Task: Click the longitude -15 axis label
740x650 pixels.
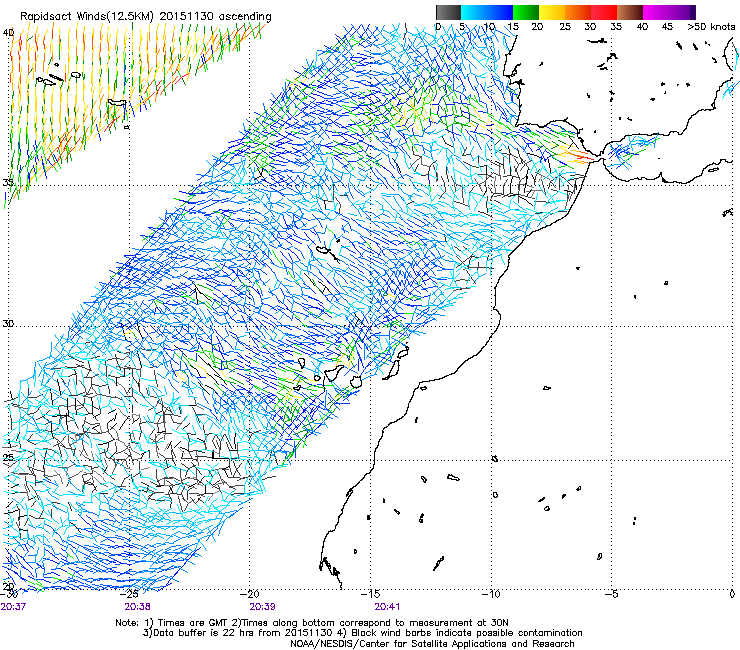Action: click(370, 594)
